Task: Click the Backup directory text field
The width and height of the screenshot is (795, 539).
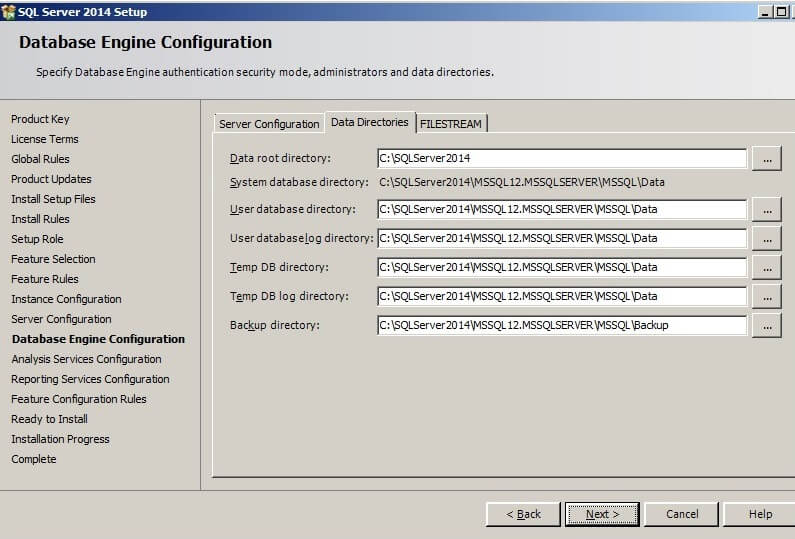Action: [x=561, y=325]
